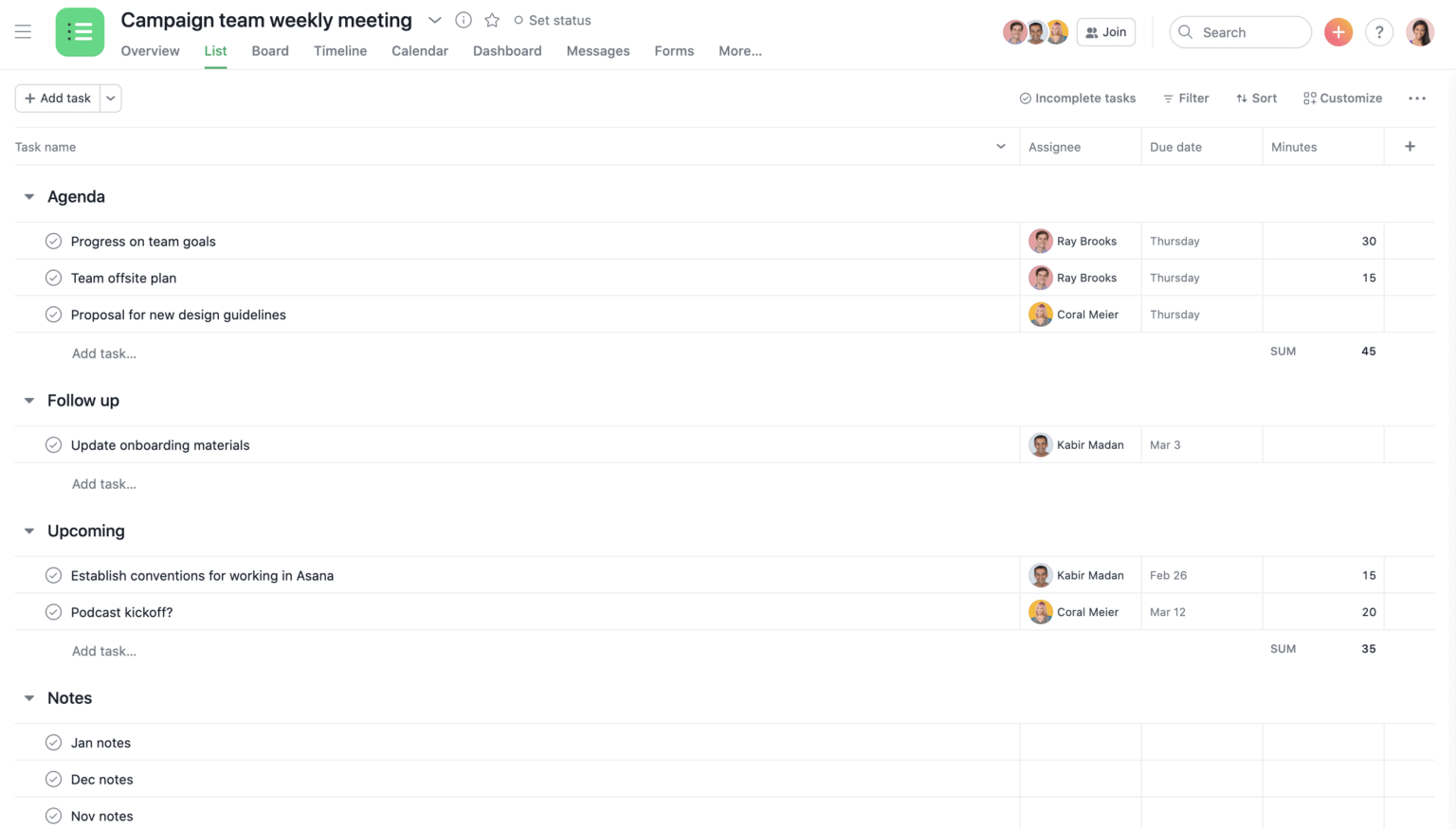Mark Jan notes complete
Screen dimensions: 1456x829
(x=53, y=743)
